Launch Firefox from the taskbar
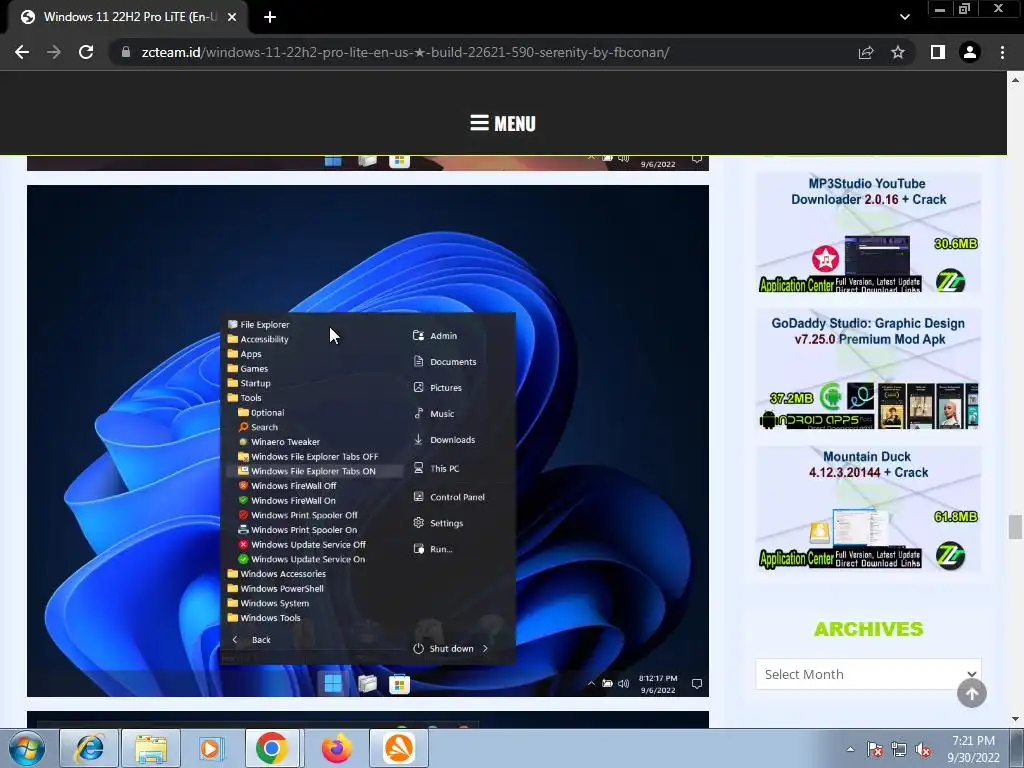The image size is (1024, 768). (336, 748)
